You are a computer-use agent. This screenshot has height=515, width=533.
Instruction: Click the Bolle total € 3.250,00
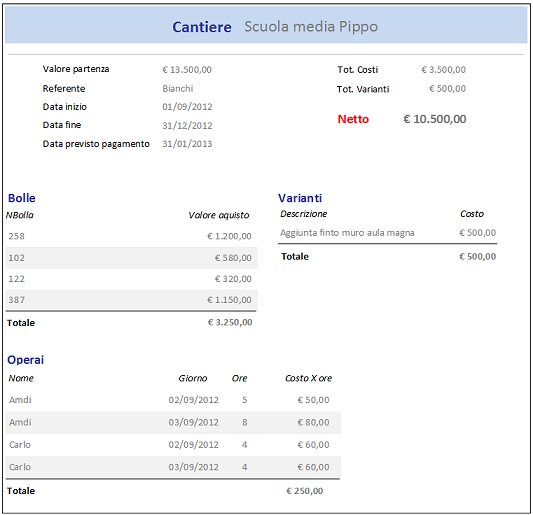230,322
